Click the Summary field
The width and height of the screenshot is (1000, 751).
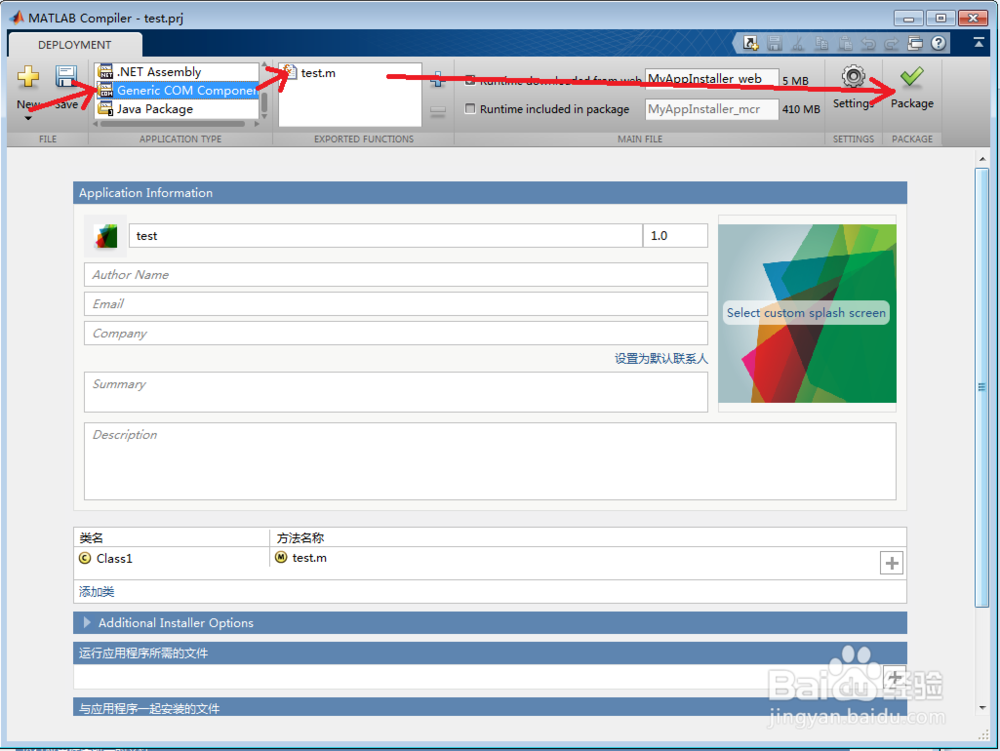[x=395, y=392]
